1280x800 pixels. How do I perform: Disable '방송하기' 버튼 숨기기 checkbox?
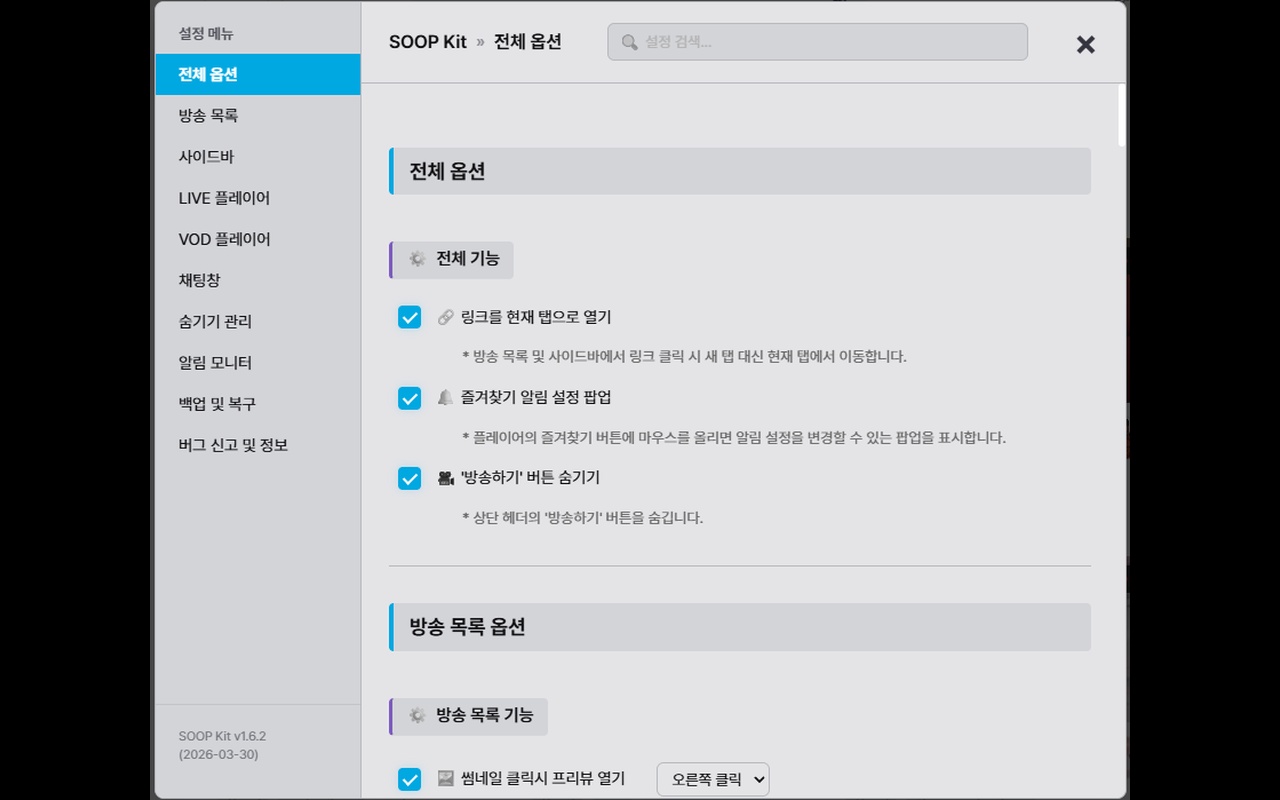(x=410, y=478)
